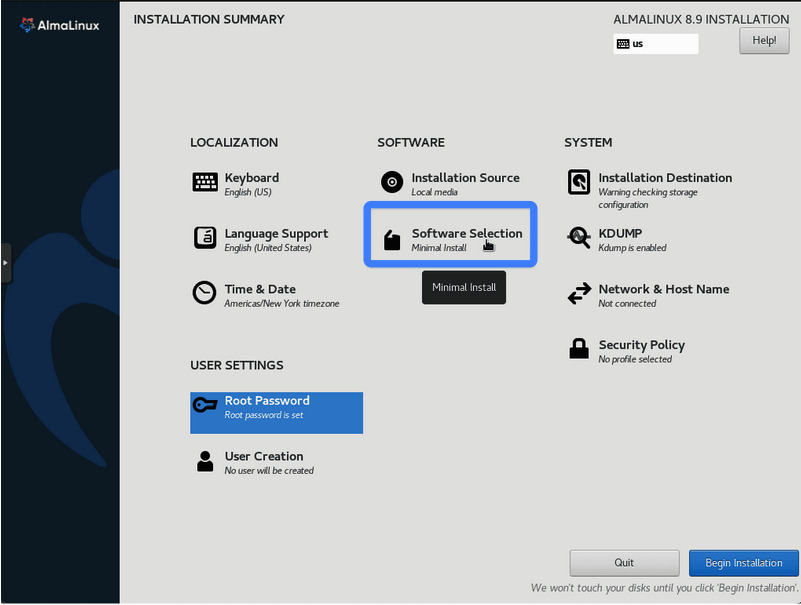Open the Network & Host Name label
Screen dimensions: 801x605
click(664, 289)
